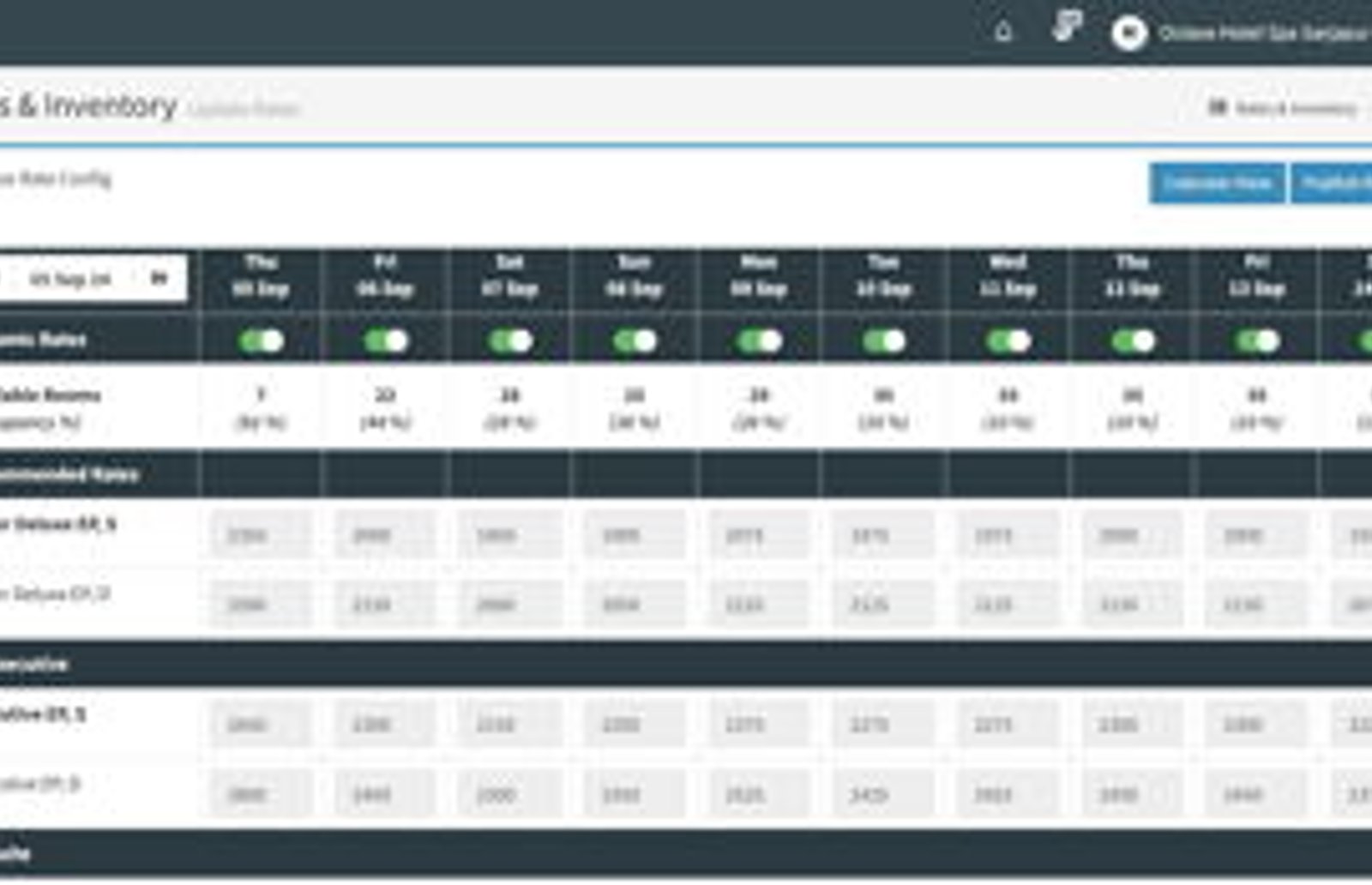Edit Executive EP, S rate for Wed 11 Sep
The width and height of the screenshot is (1372, 885).
pyautogui.click(x=1008, y=725)
